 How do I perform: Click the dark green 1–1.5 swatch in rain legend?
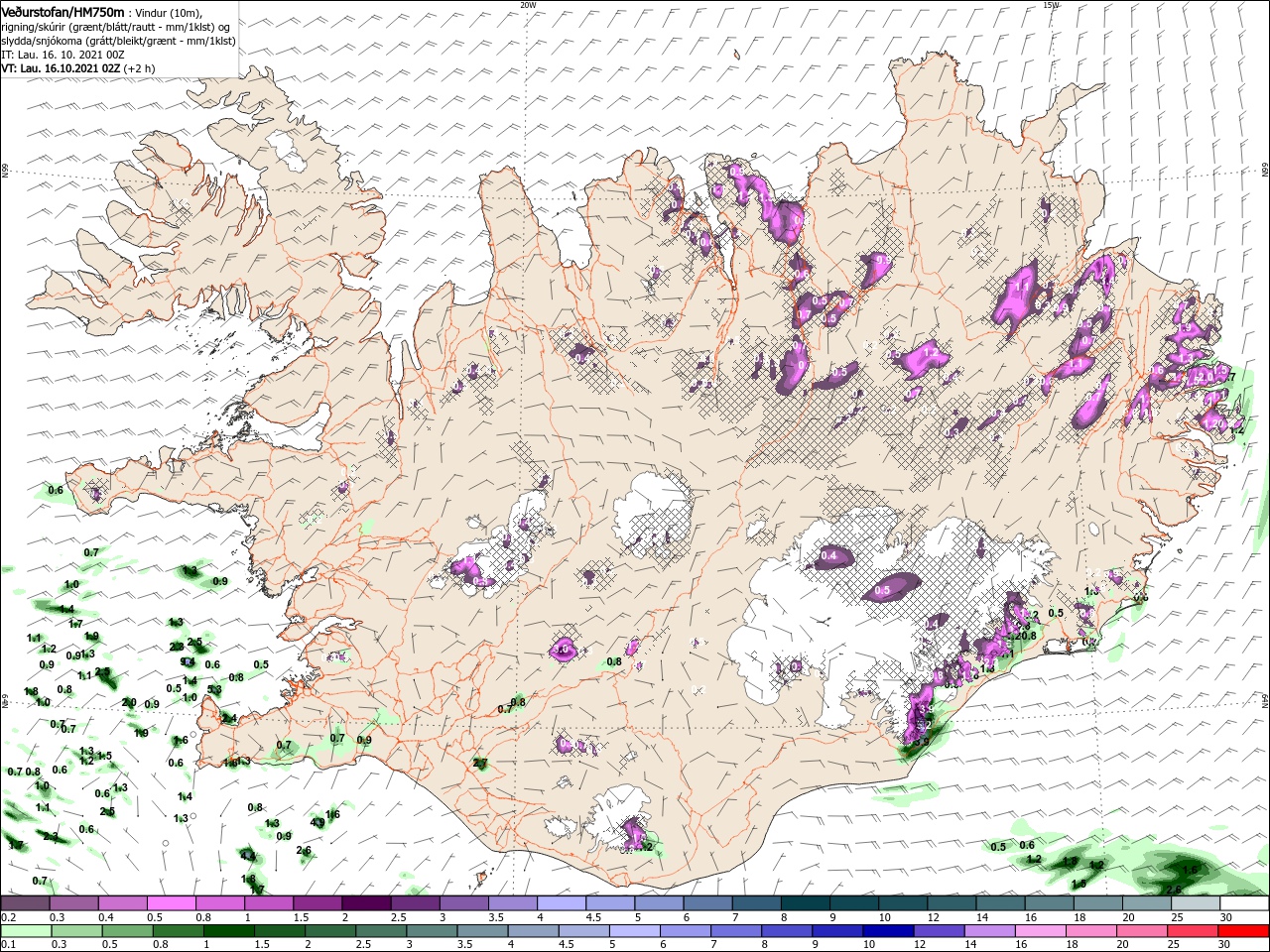point(228,931)
